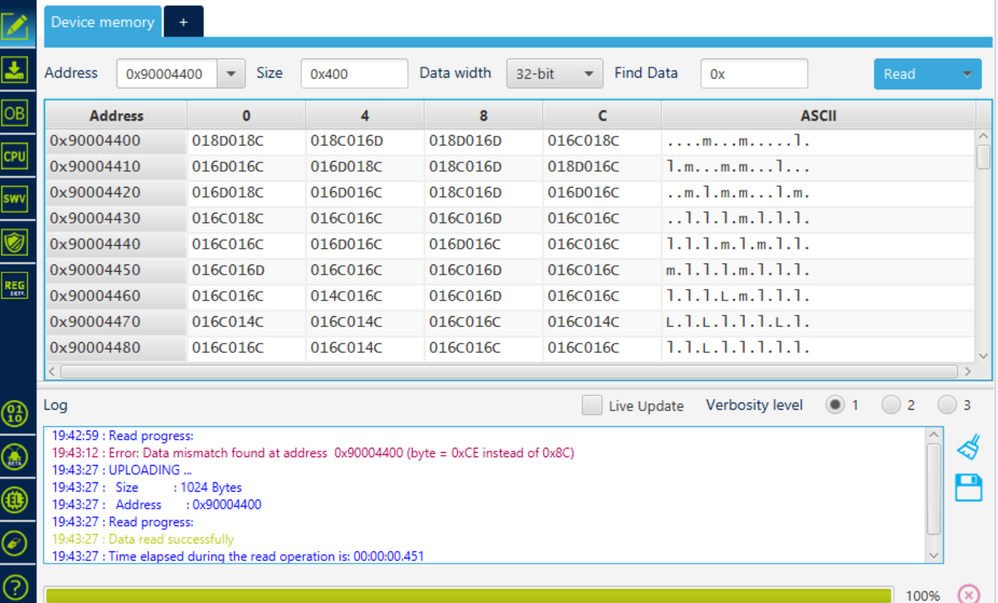The image size is (998, 603).
Task: Click the Time elapsed log line
Action: click(238, 556)
